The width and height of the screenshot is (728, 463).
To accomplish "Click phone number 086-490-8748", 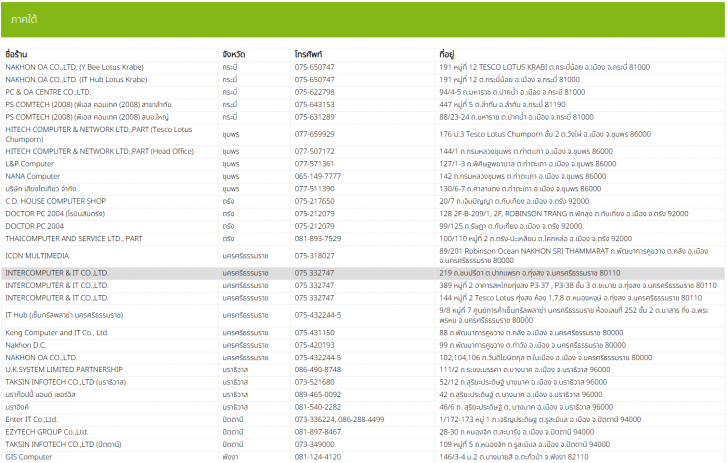I will (x=318, y=370).
